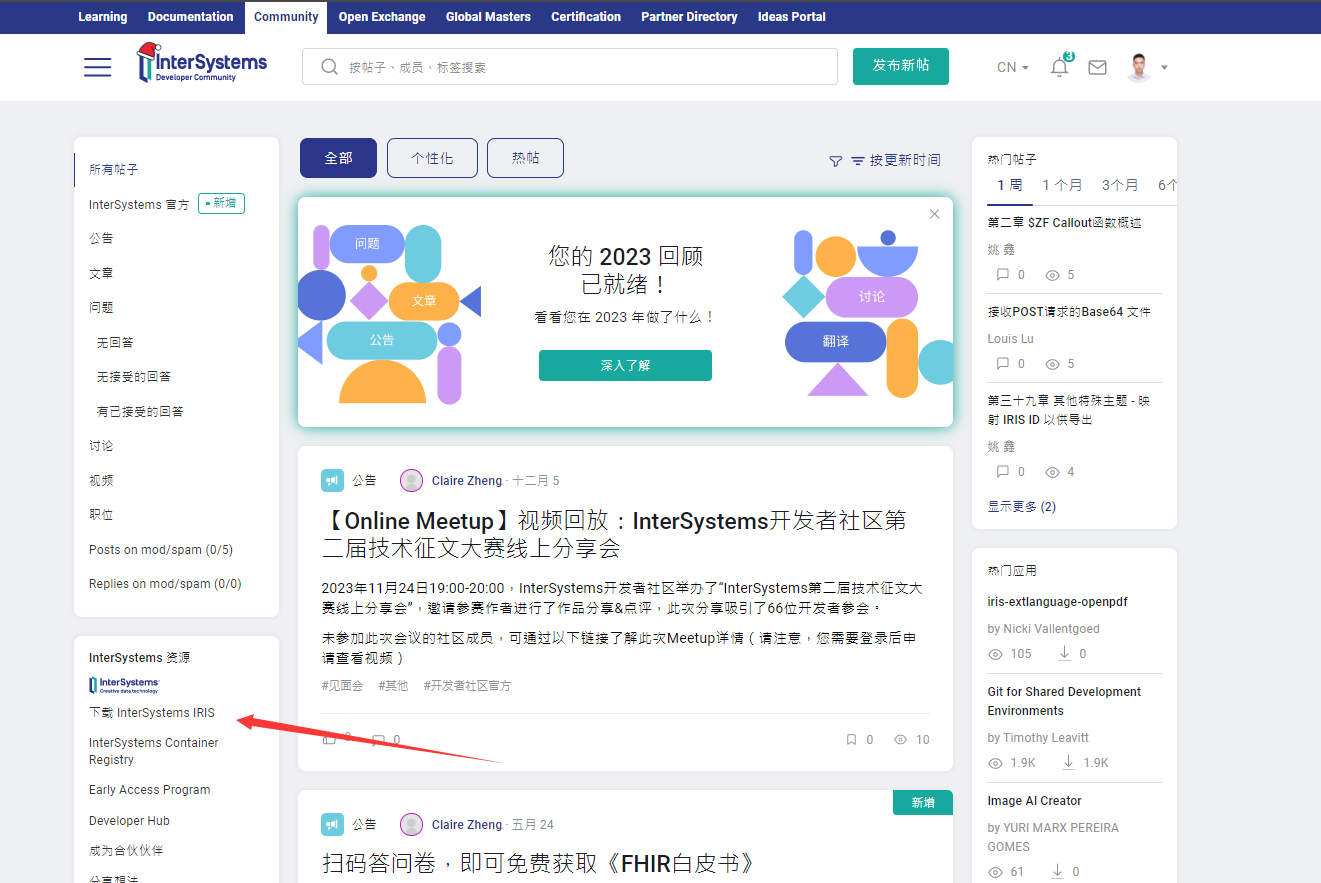This screenshot has height=883, width=1321.
Task: Select the 全部 feed tab
Action: pyautogui.click(x=338, y=158)
